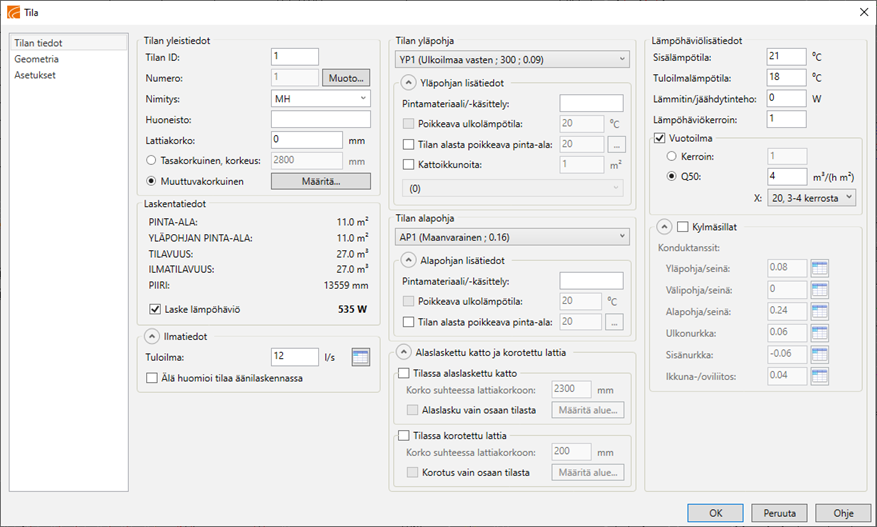The image size is (877, 527).
Task: Click the Sisälämpötila input field
Action: pos(786,57)
